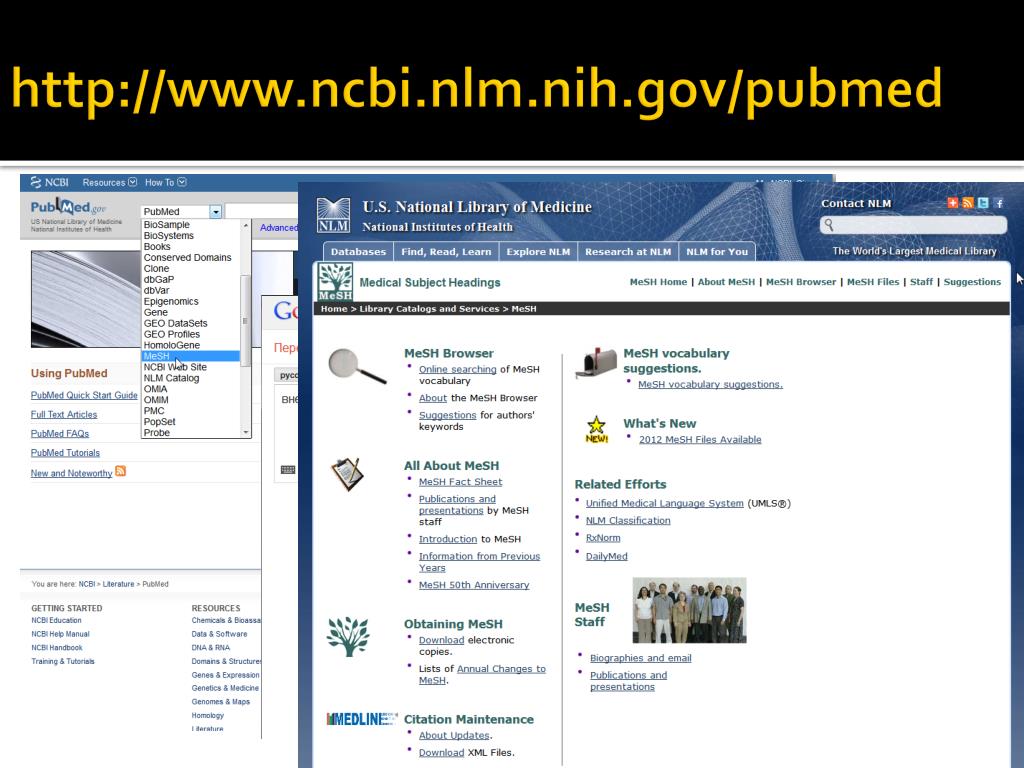Open the MeSH 50th Anniversary link
The width and height of the screenshot is (1024, 768).
pyautogui.click(x=474, y=585)
